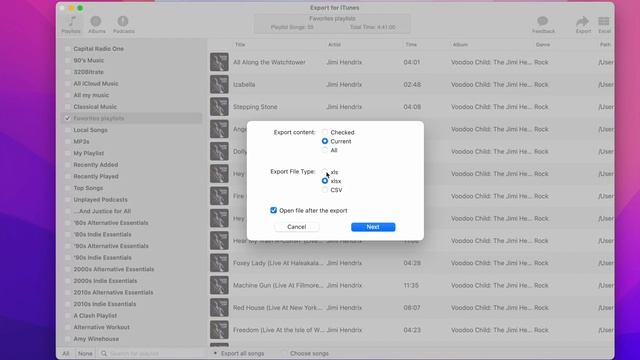Sort by the Artist column header

(334, 44)
